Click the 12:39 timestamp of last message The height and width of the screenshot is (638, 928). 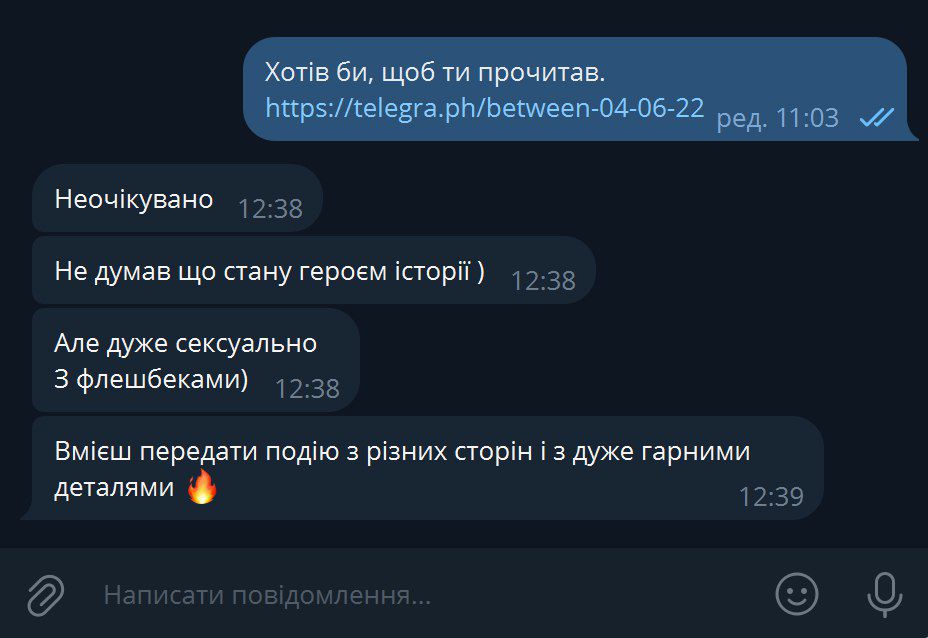(x=771, y=497)
